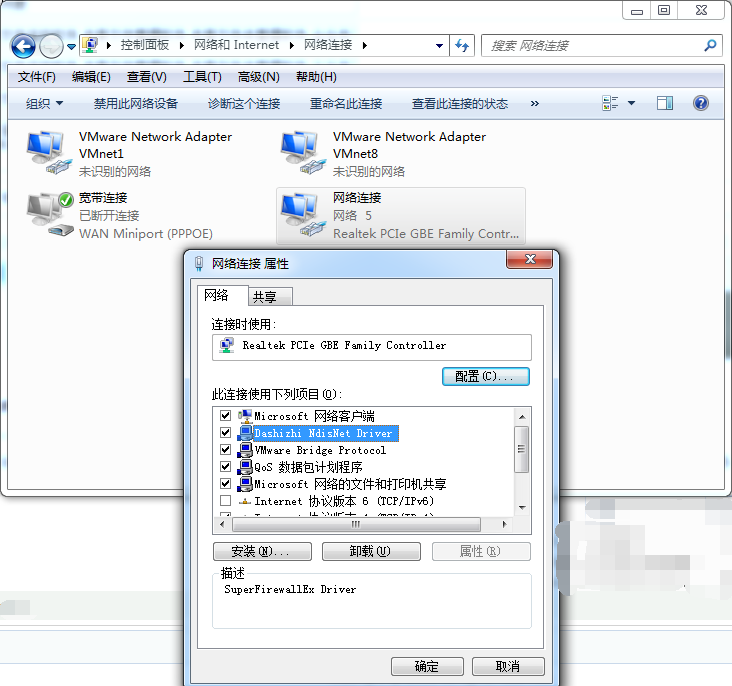Go back with the blue back arrow

23,46
